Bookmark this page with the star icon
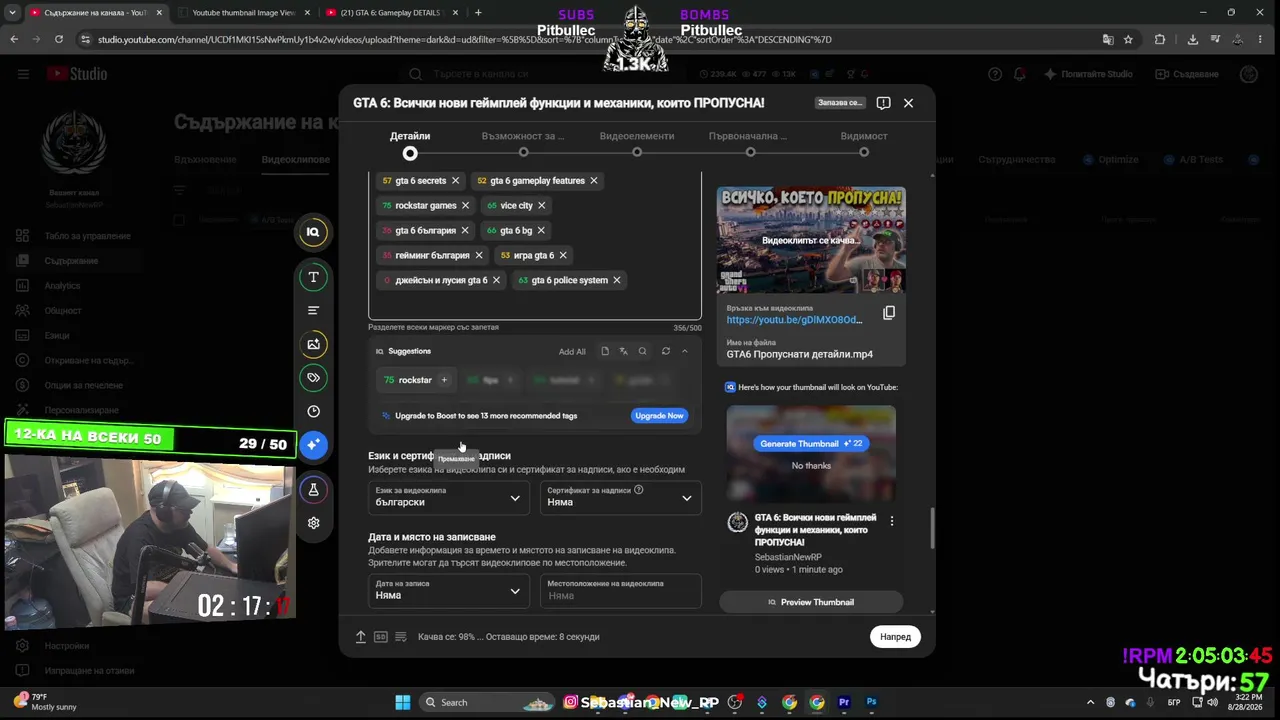Viewport: 1280px width, 720px height. tap(1128, 39)
